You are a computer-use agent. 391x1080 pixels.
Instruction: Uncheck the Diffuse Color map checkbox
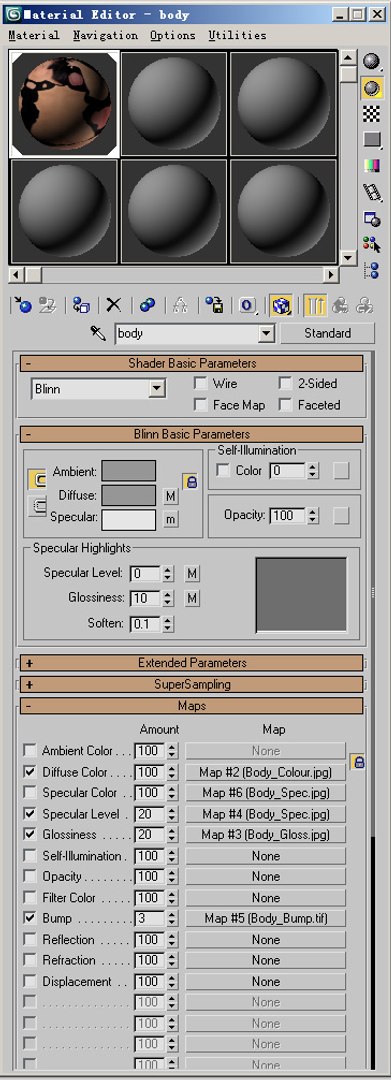[x=30, y=771]
